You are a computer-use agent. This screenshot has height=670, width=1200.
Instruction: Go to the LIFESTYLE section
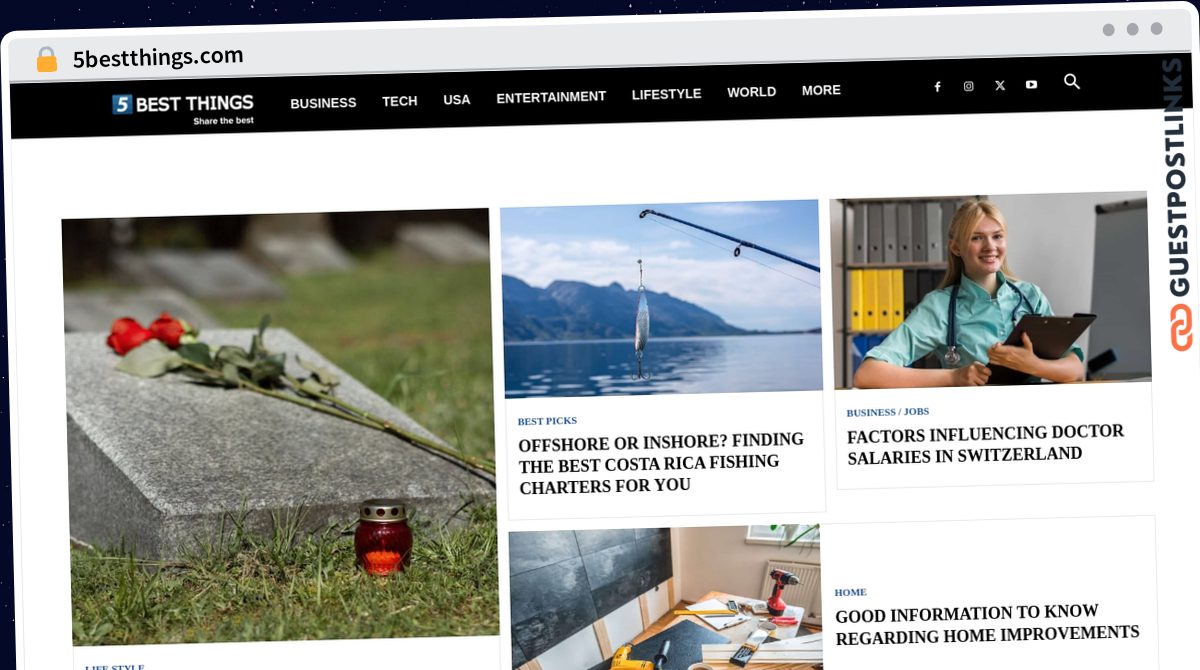[x=667, y=94]
